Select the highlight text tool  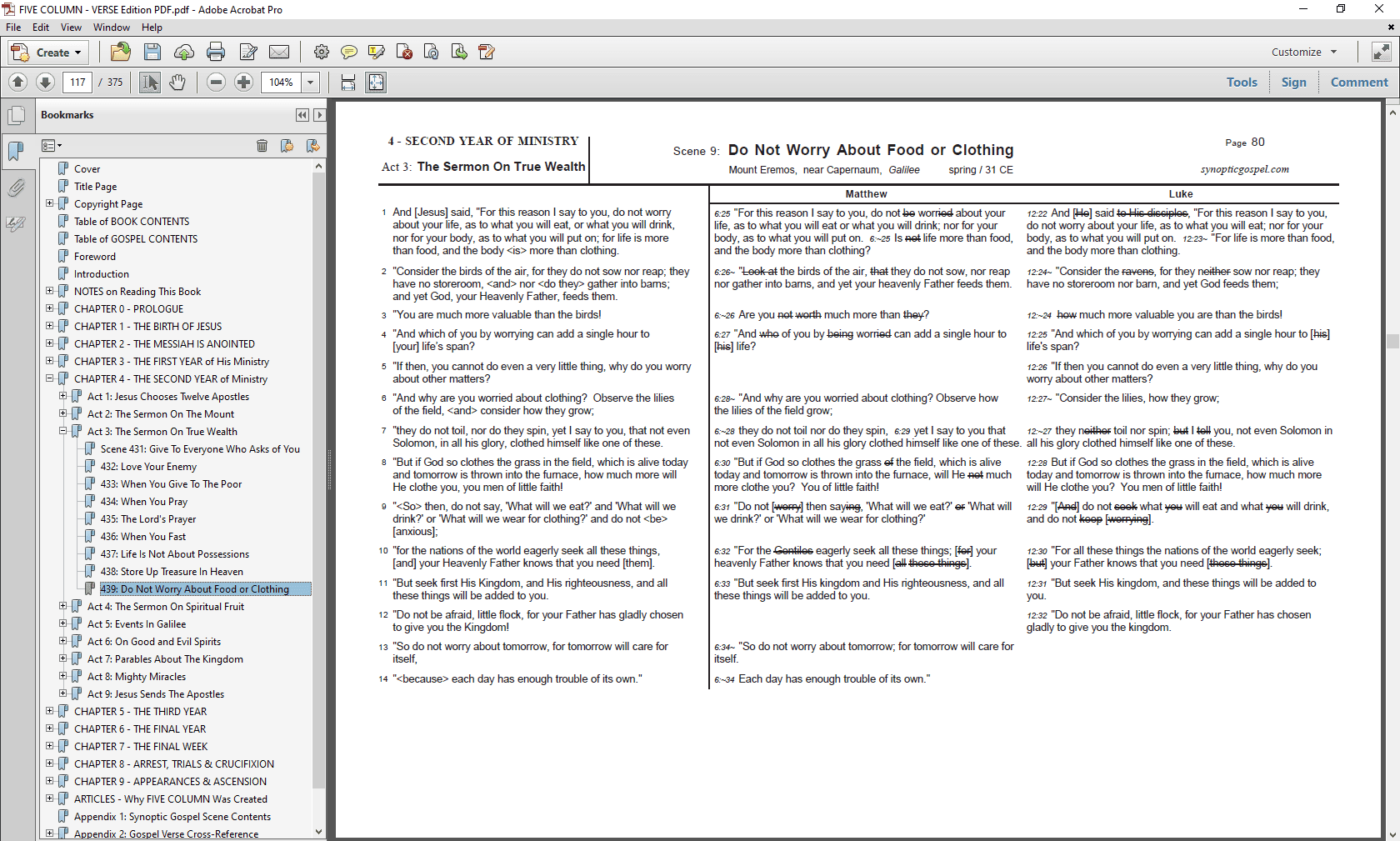377,52
